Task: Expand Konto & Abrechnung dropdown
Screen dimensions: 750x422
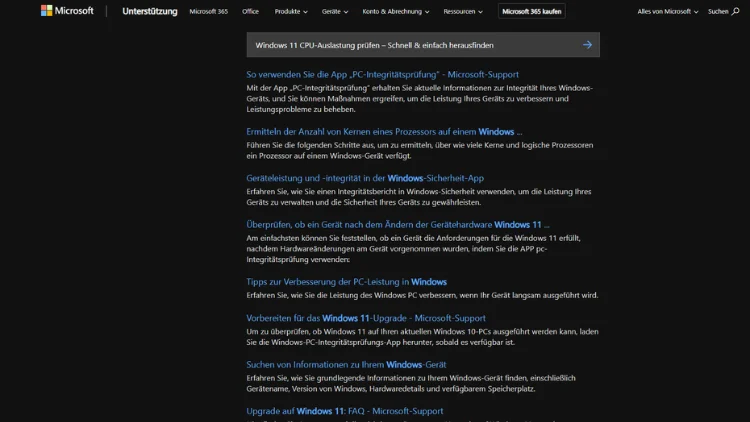Action: [x=396, y=11]
